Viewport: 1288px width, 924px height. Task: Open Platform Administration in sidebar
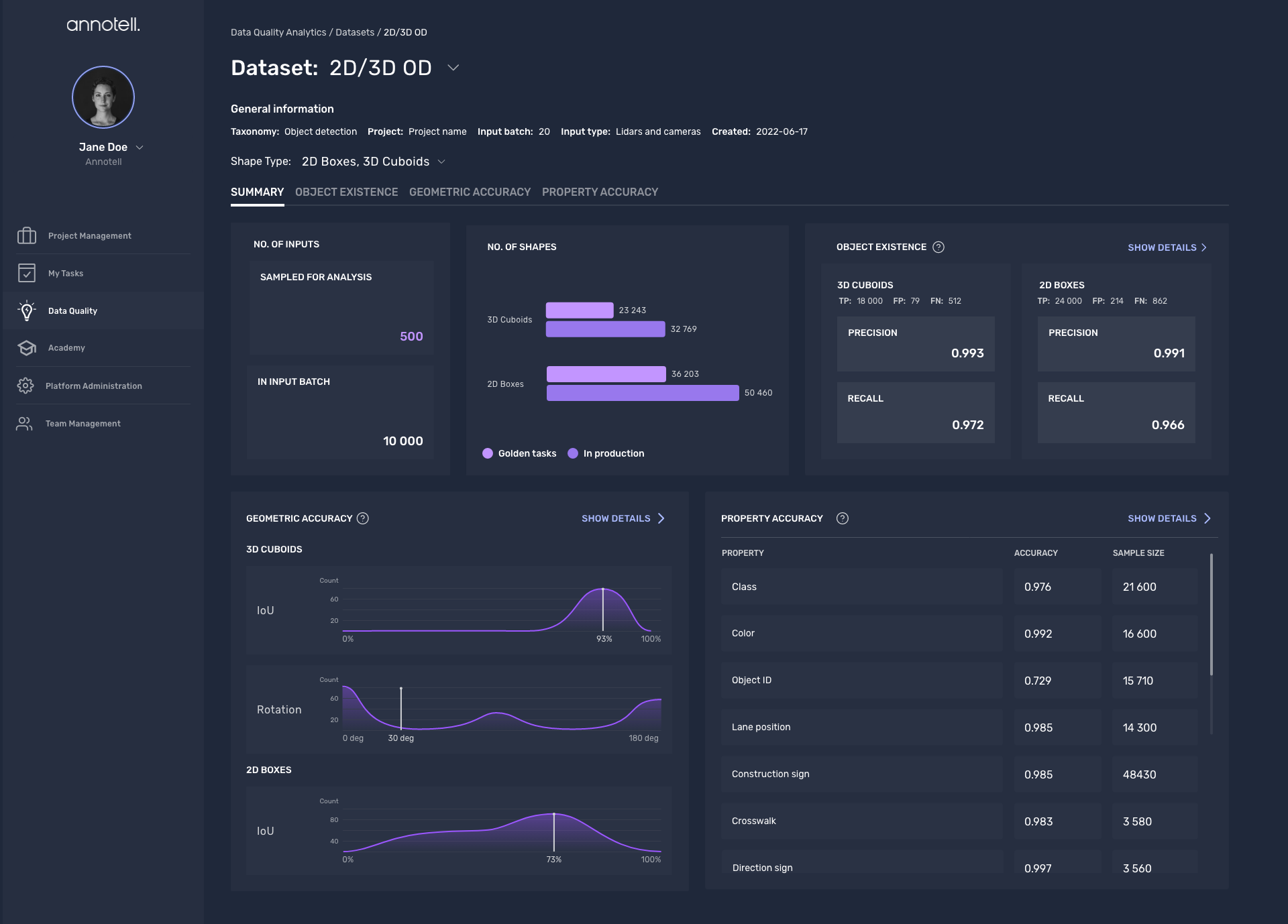[x=103, y=386]
